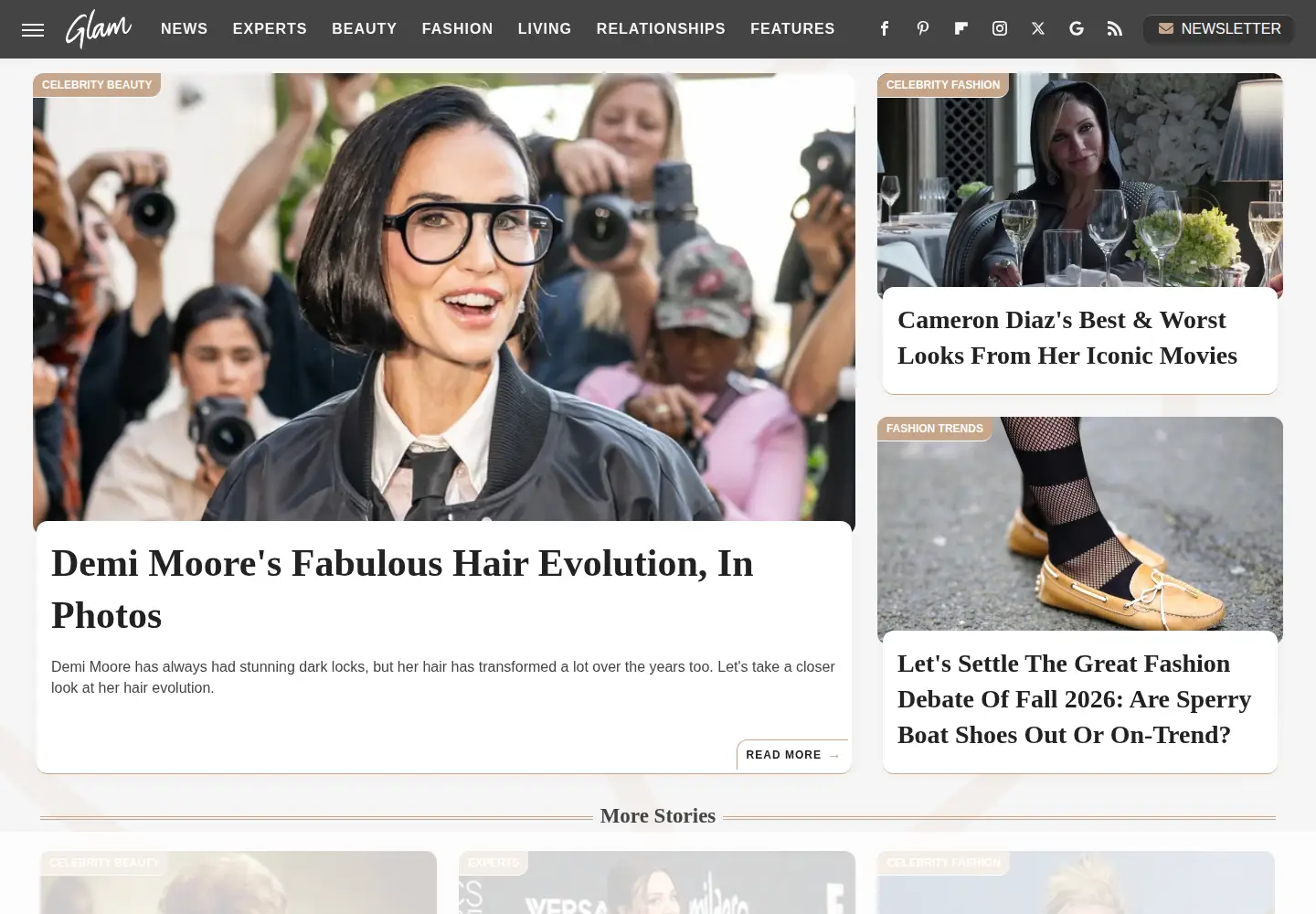This screenshot has height=914, width=1316.
Task: Open Glam's Pinterest profile
Action: (923, 28)
